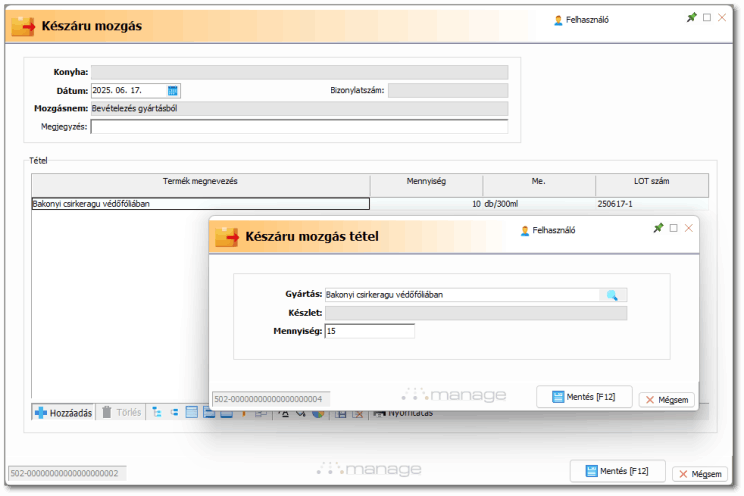Pin the main Készáru mozgás window
Image resolution: width=744 pixels, height=496 pixels.
pos(692,18)
